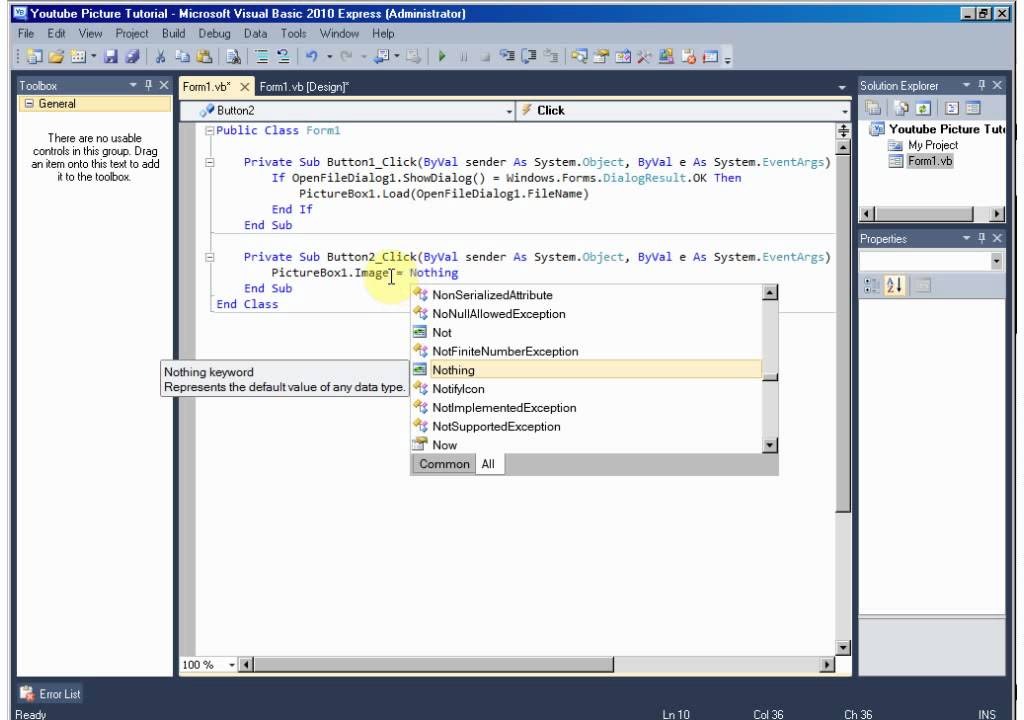Click the Copy icon in toolbar
Screen dimensions: 1024x720
[182, 57]
